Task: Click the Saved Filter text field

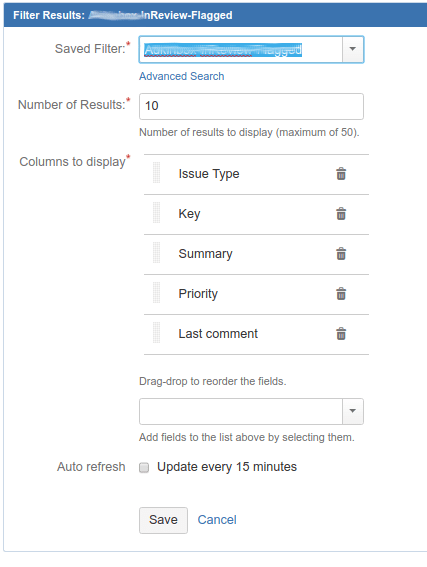Action: 241,49
